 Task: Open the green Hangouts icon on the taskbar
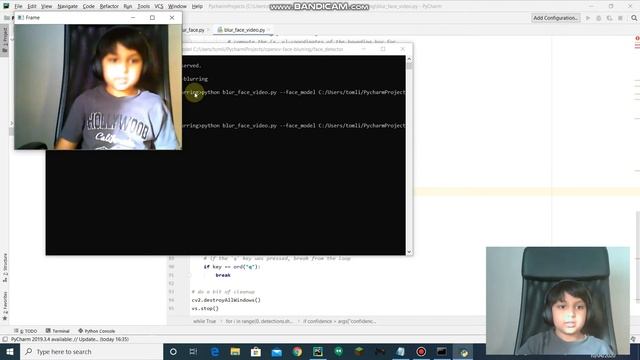(338, 351)
